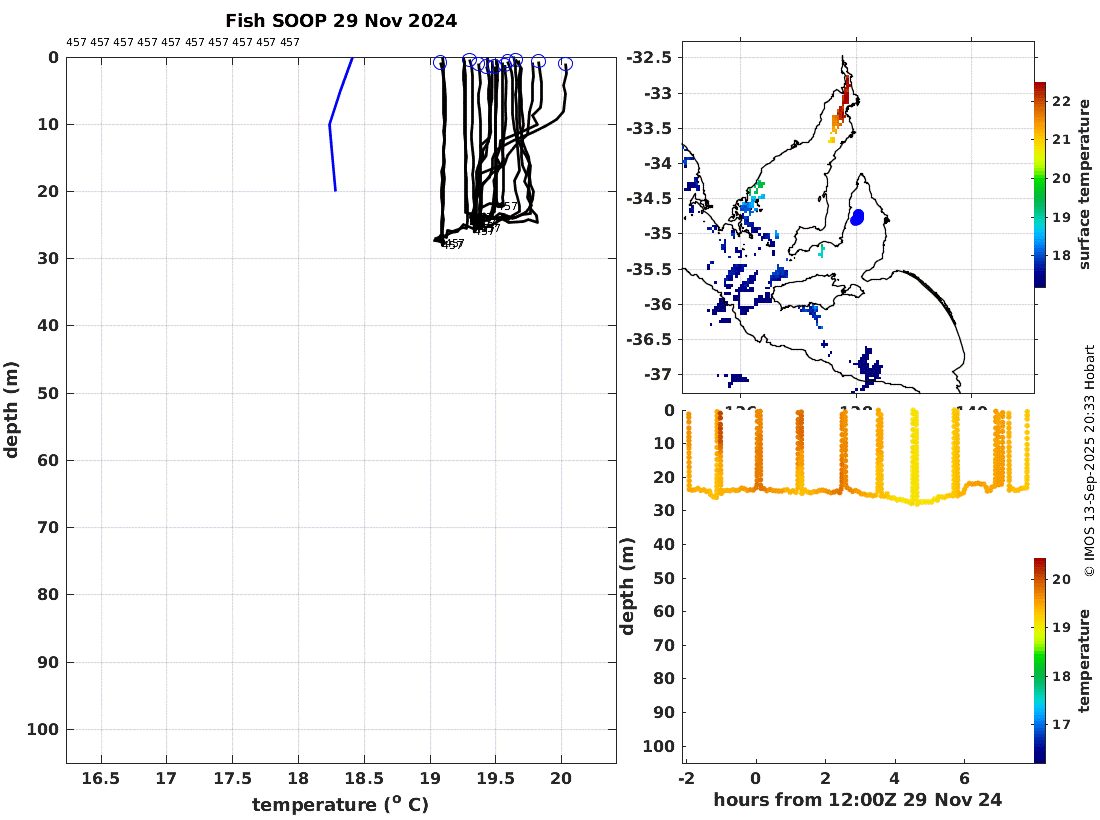Click the '50' depth tick on the left profile plot
The width and height of the screenshot is (1100, 820).
click(48, 394)
